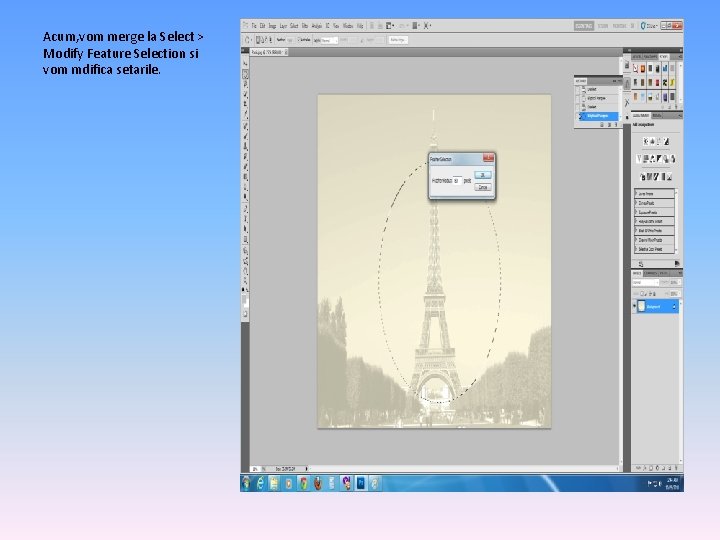The height and width of the screenshot is (540, 720).
Task: Click the Feather Radius input field
Action: [458, 180]
